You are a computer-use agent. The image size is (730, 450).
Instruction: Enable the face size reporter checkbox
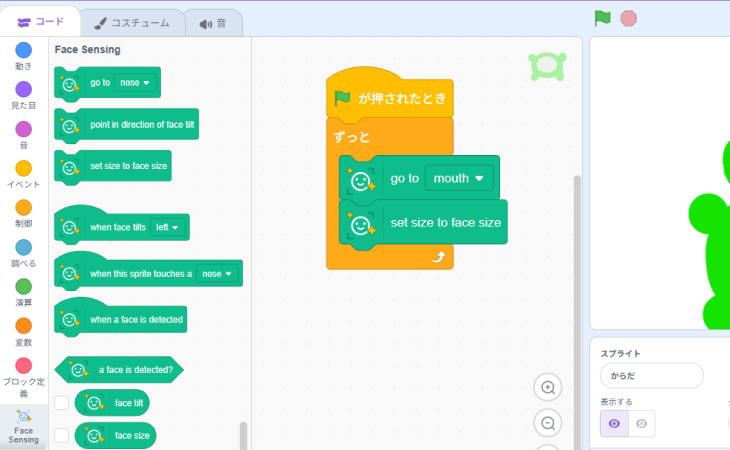tap(62, 435)
